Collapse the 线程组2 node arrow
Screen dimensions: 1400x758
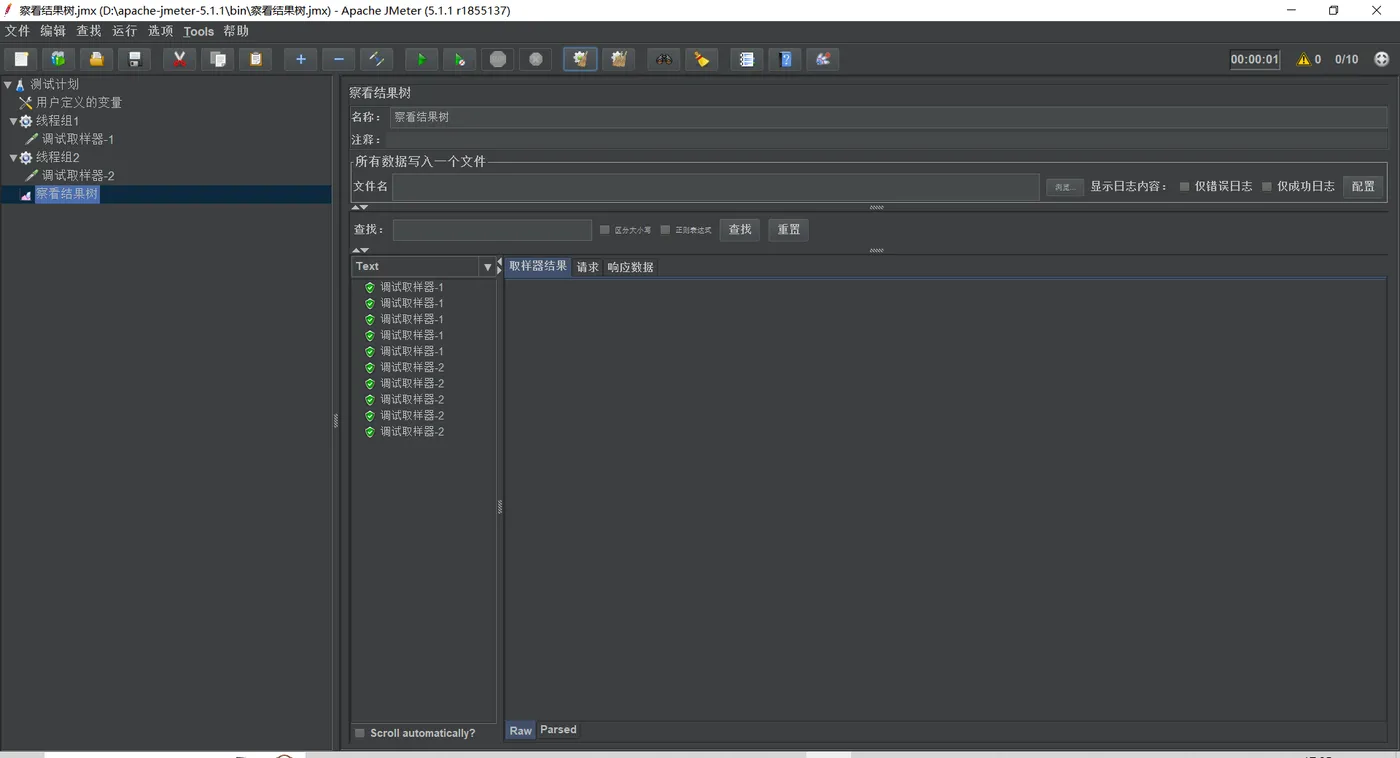click(x=14, y=157)
